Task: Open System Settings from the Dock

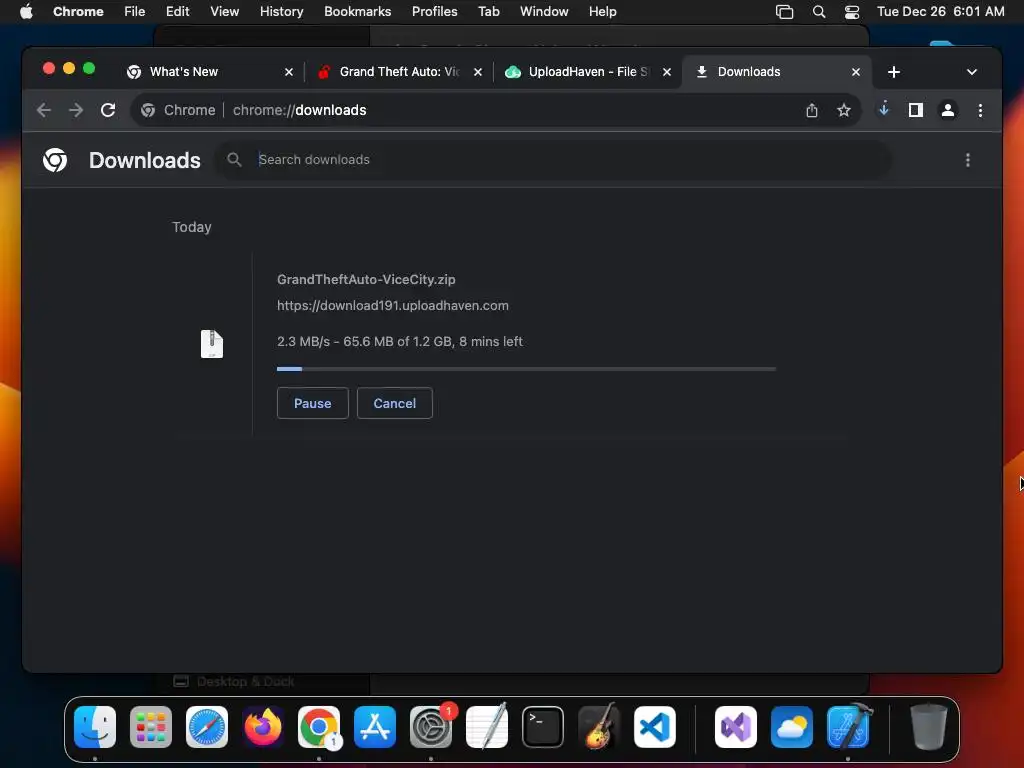Action: pyautogui.click(x=431, y=727)
